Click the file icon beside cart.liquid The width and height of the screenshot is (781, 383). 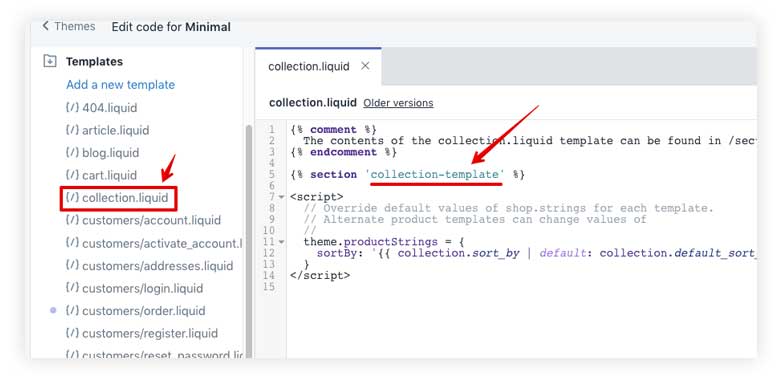click(x=72, y=175)
